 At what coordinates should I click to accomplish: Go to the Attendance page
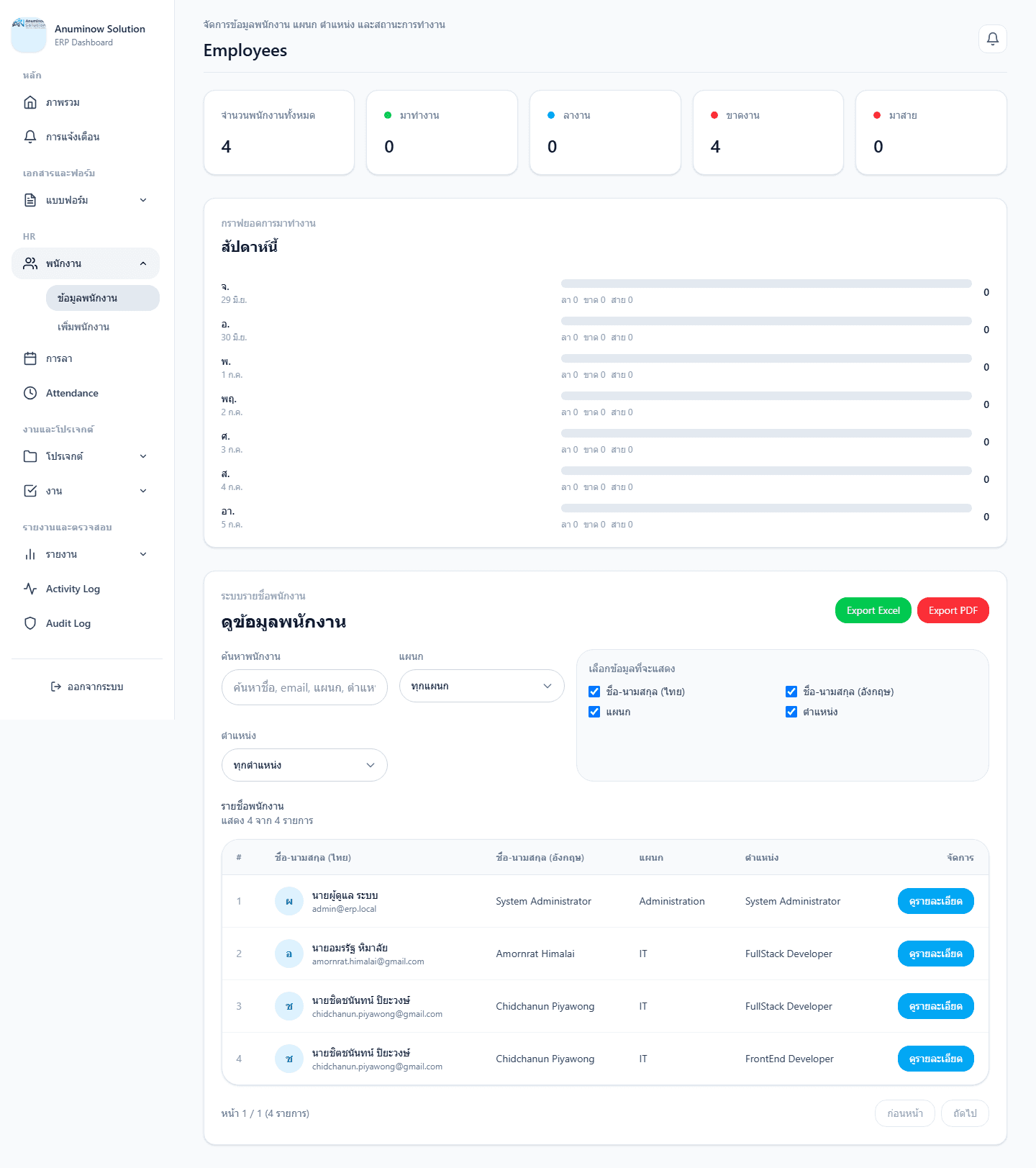point(86,393)
